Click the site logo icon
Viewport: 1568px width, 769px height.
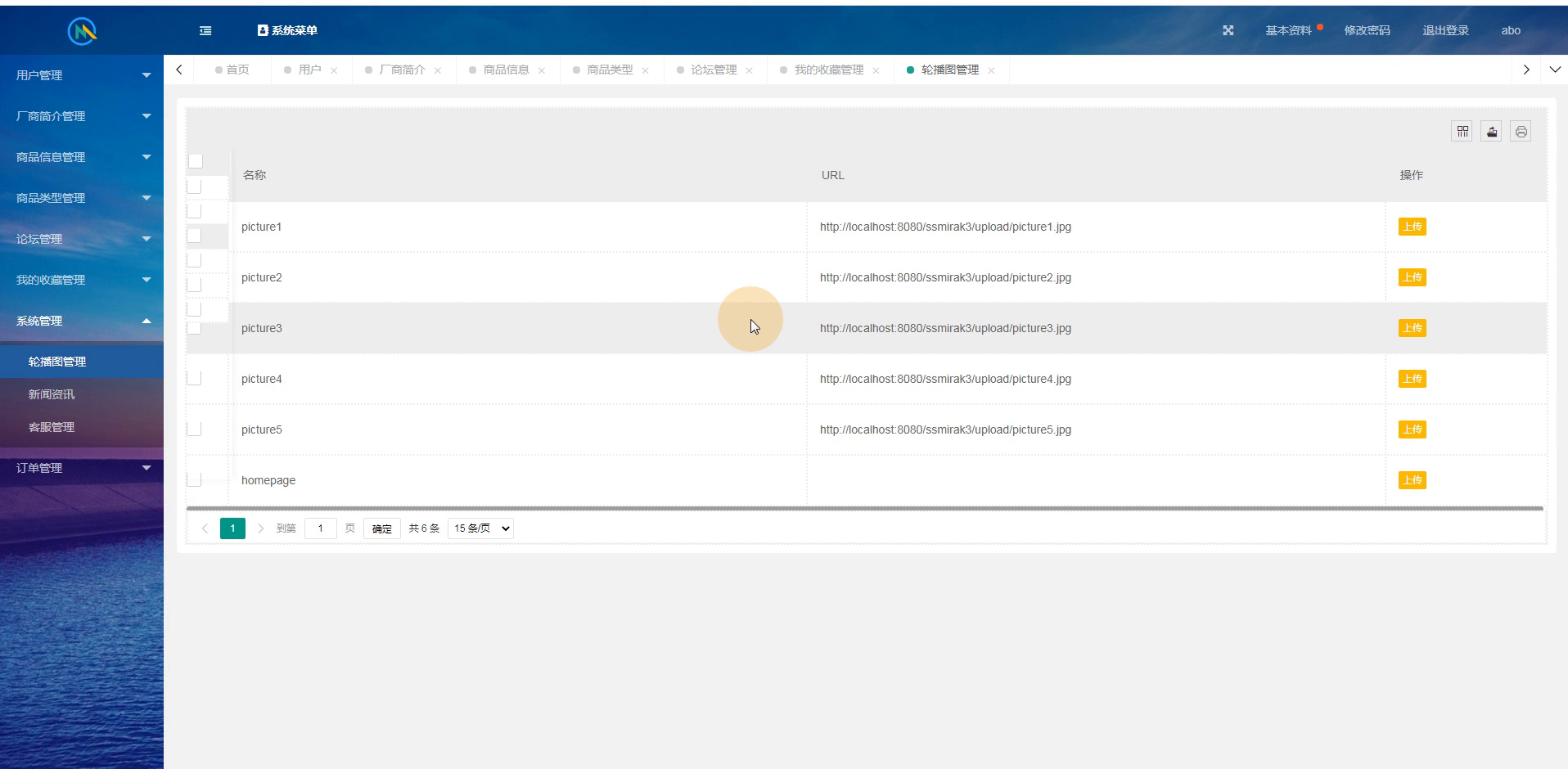(82, 31)
